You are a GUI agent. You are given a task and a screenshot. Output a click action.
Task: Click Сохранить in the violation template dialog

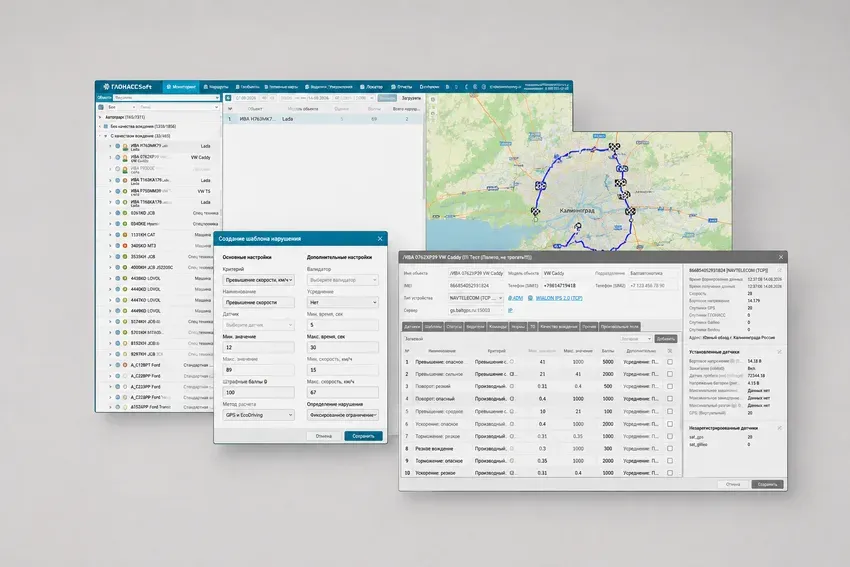pyautogui.click(x=363, y=436)
